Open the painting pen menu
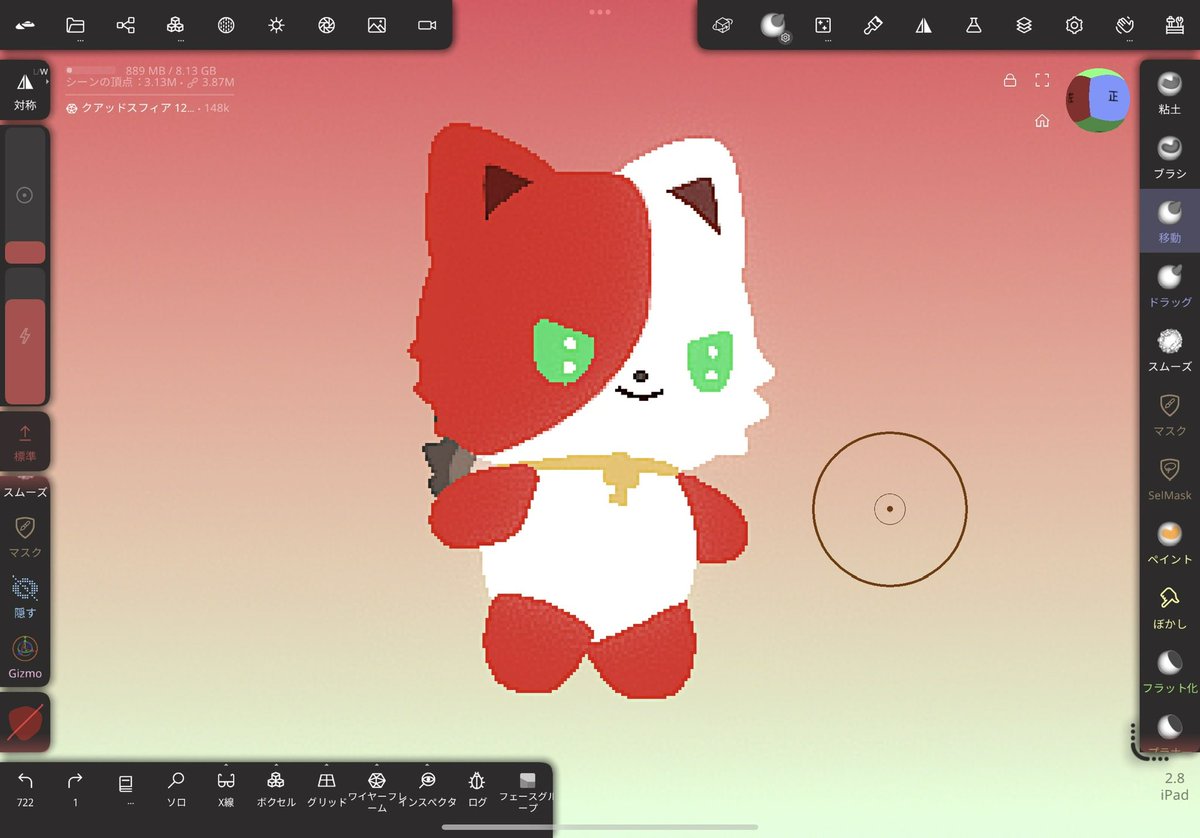This screenshot has width=1200, height=838. 873,25
